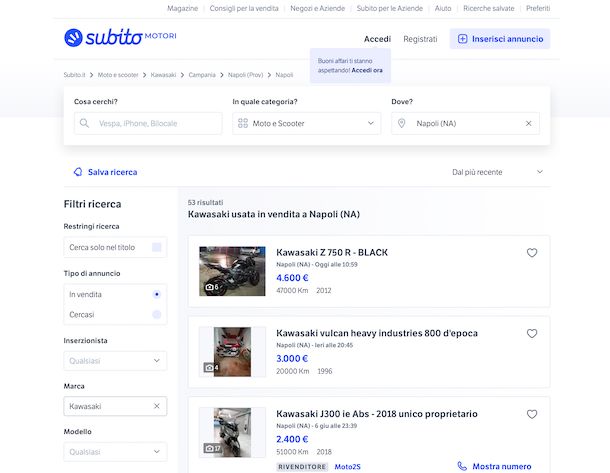The height and width of the screenshot is (473, 610).
Task: Expand the Inserzionista dropdown
Action: click(x=115, y=361)
